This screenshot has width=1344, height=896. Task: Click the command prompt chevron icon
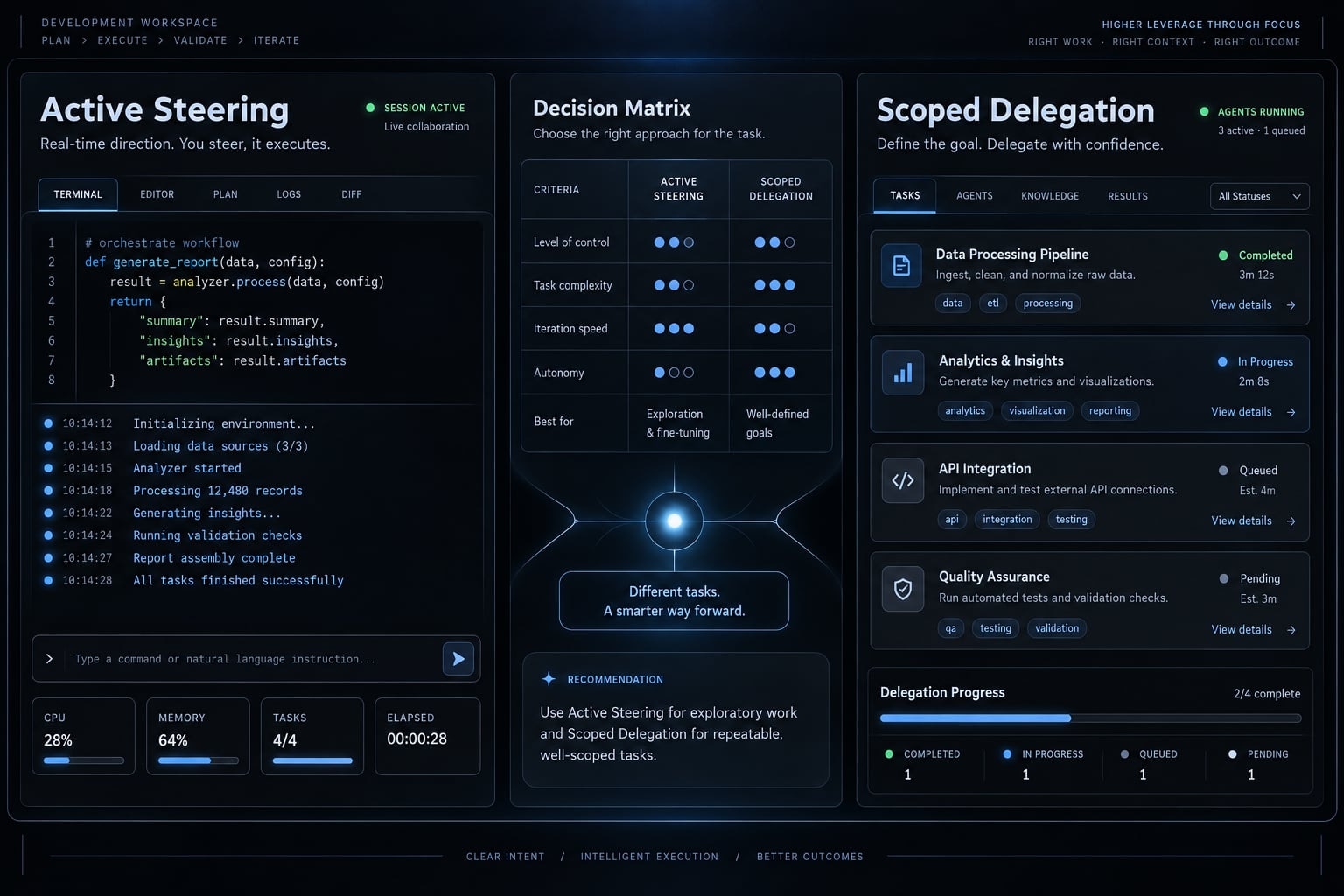(x=49, y=659)
